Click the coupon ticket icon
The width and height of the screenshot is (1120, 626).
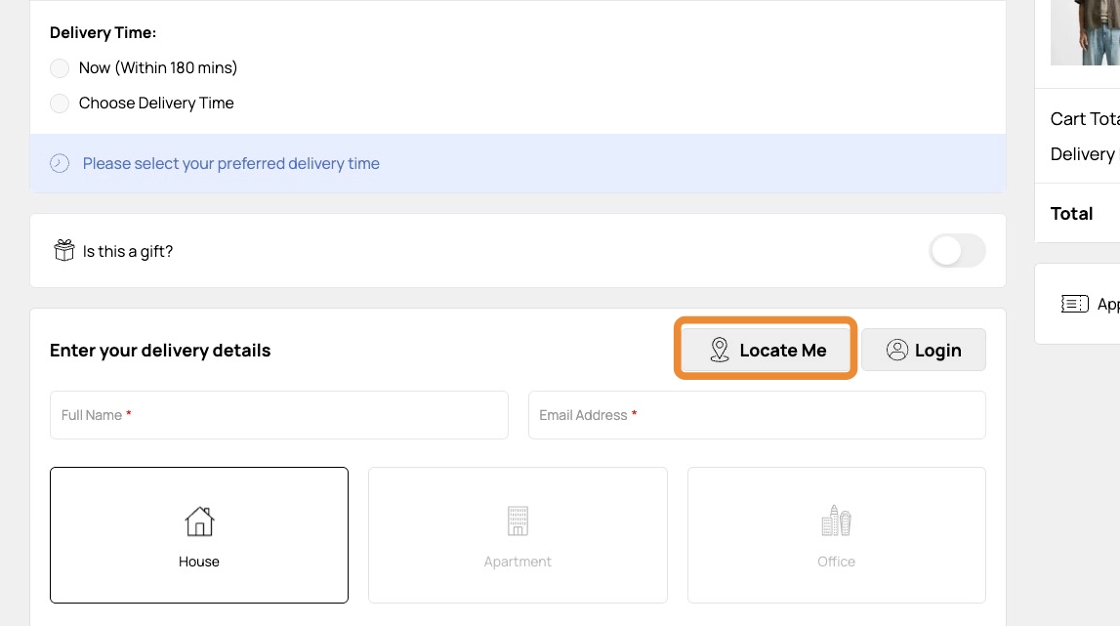point(1074,304)
